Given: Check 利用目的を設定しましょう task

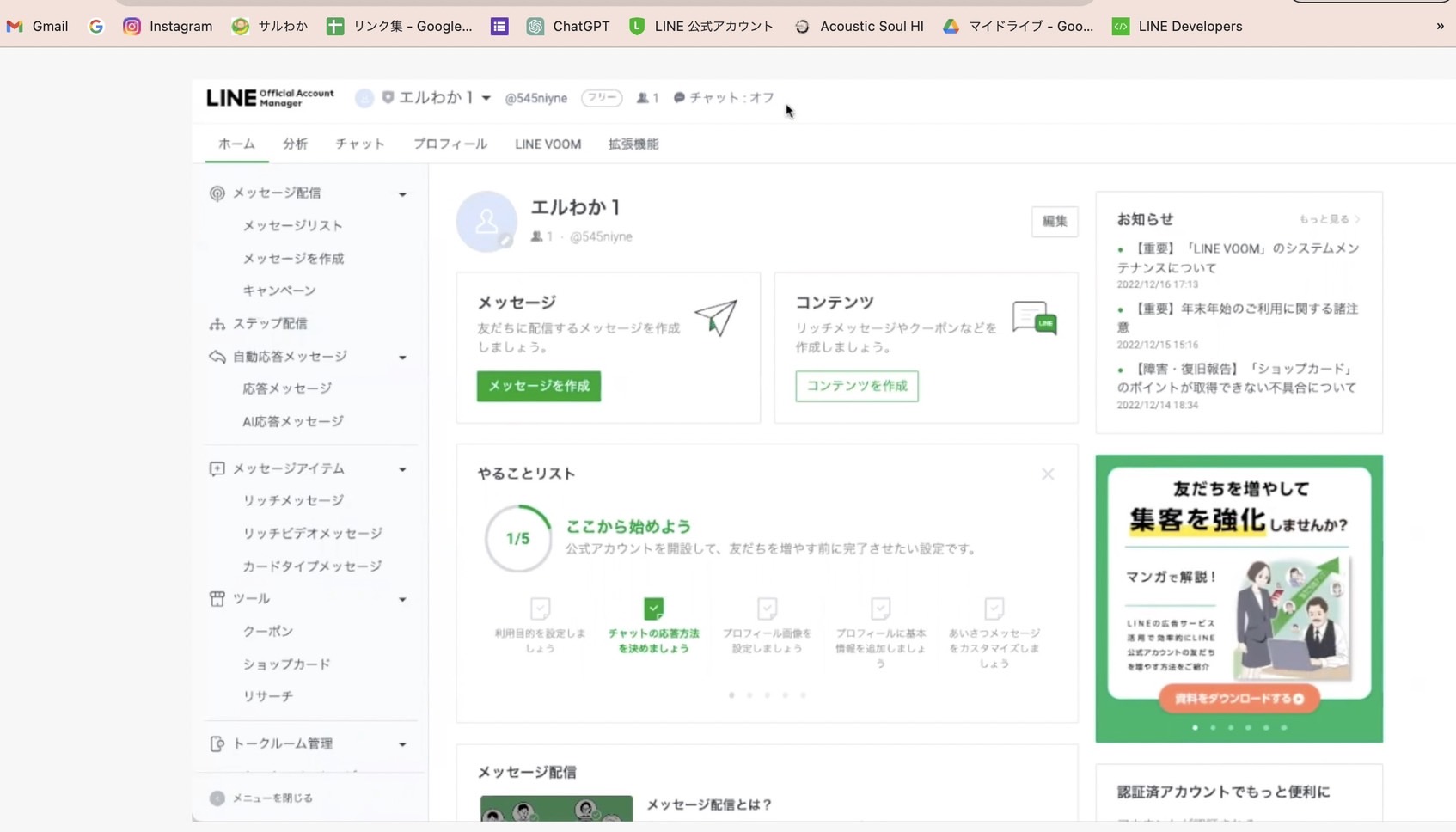Looking at the screenshot, I should pos(541,609).
